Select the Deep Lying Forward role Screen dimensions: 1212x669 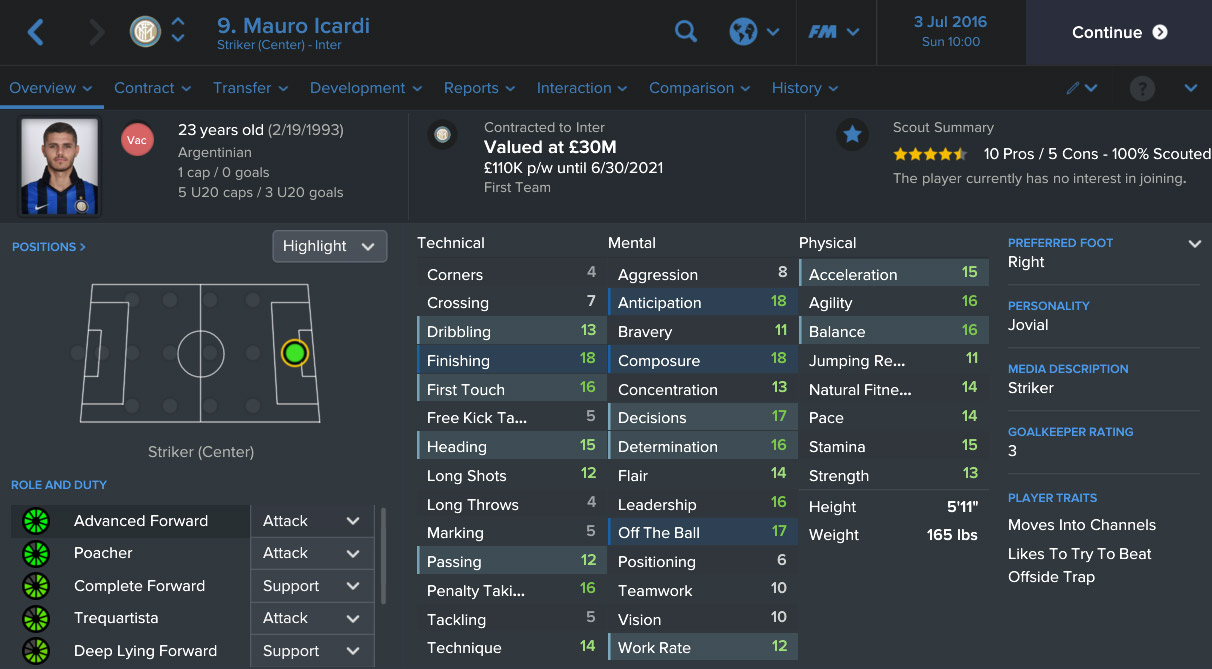(x=145, y=651)
